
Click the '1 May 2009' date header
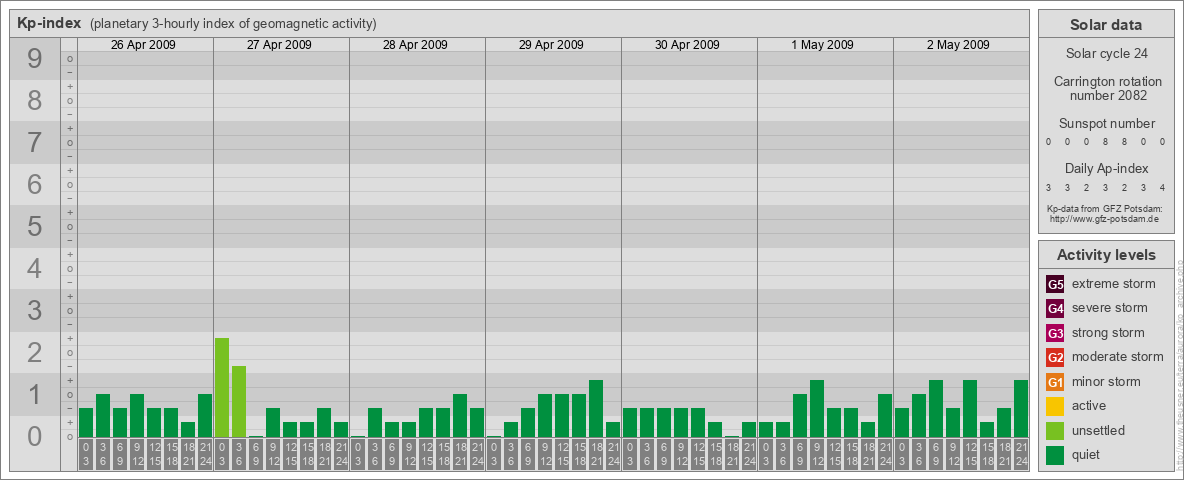tap(822, 45)
